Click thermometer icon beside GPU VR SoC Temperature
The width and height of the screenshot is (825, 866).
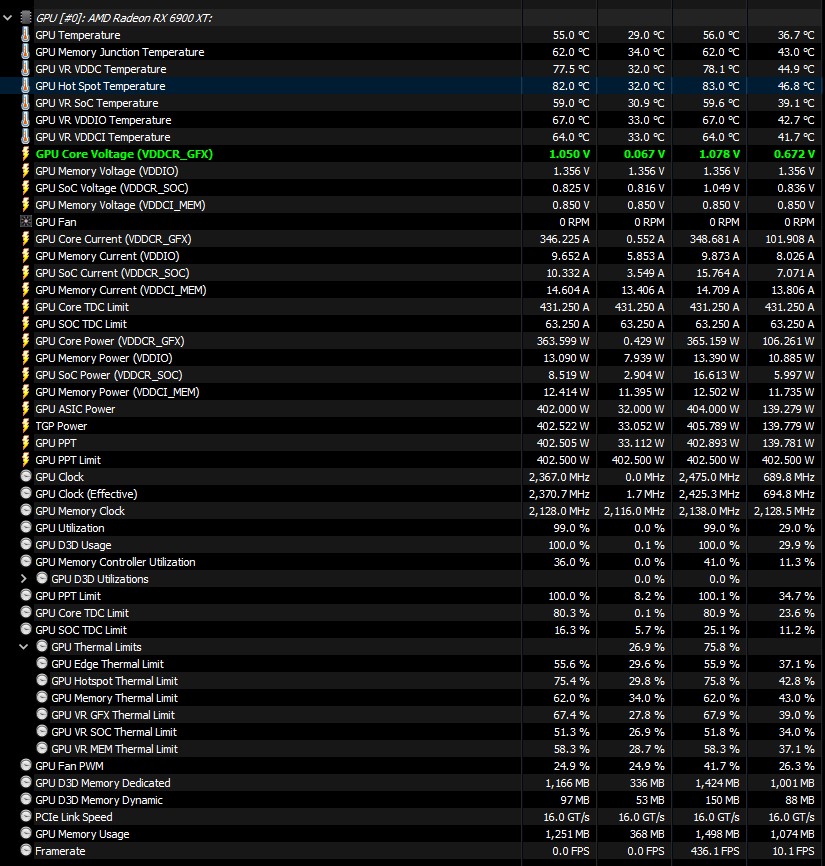click(25, 103)
